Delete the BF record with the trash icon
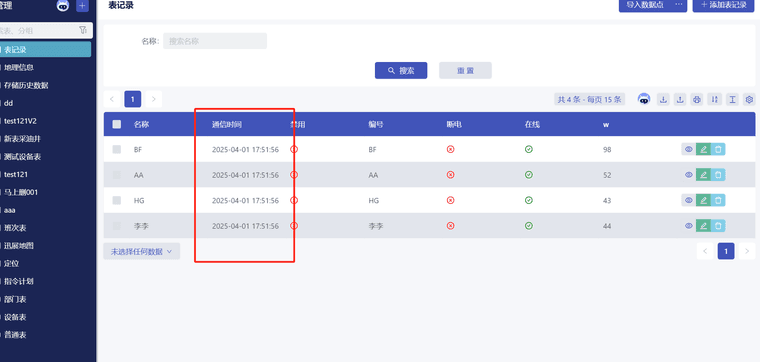The image size is (760, 362). 718,149
